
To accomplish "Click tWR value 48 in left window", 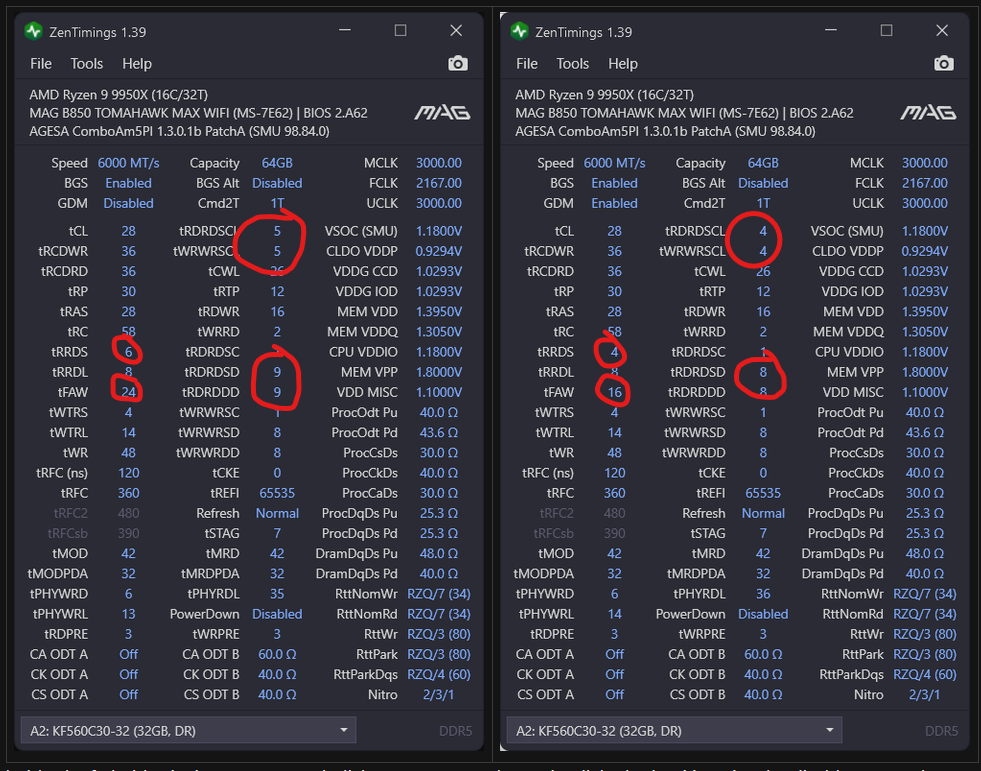I will click(x=128, y=452).
